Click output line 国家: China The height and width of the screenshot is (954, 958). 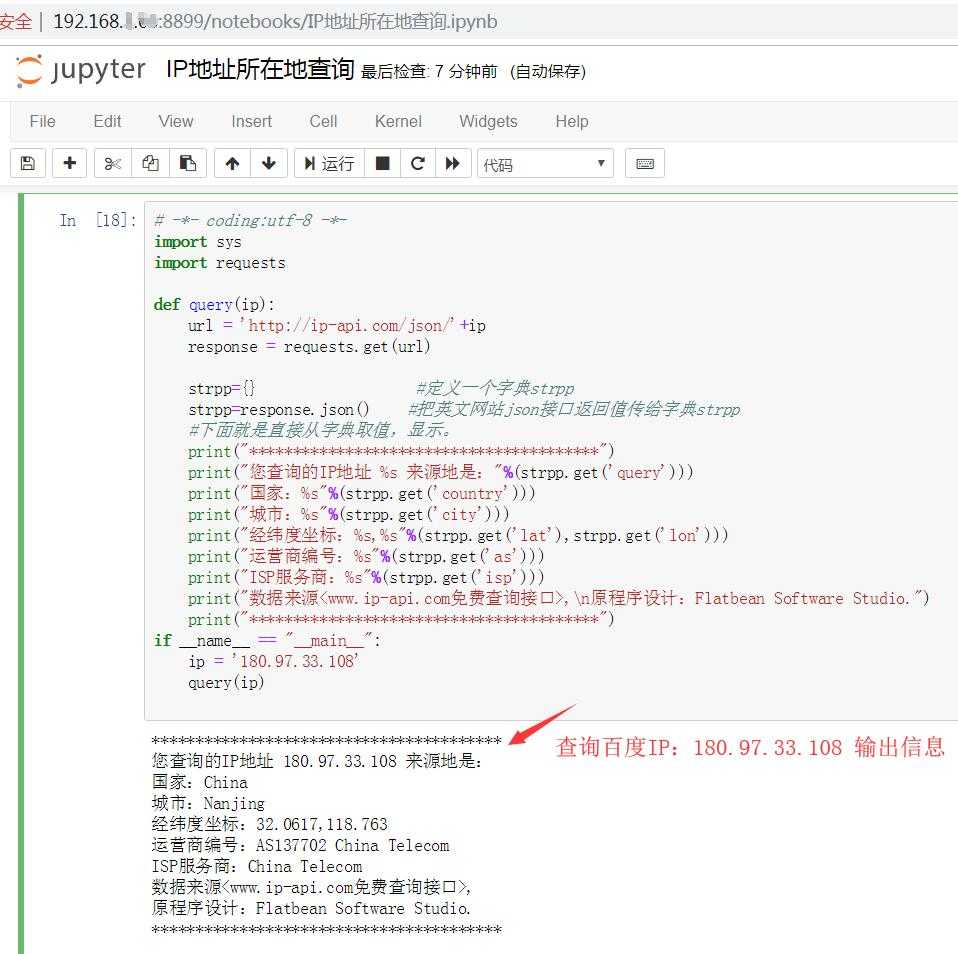click(x=200, y=782)
